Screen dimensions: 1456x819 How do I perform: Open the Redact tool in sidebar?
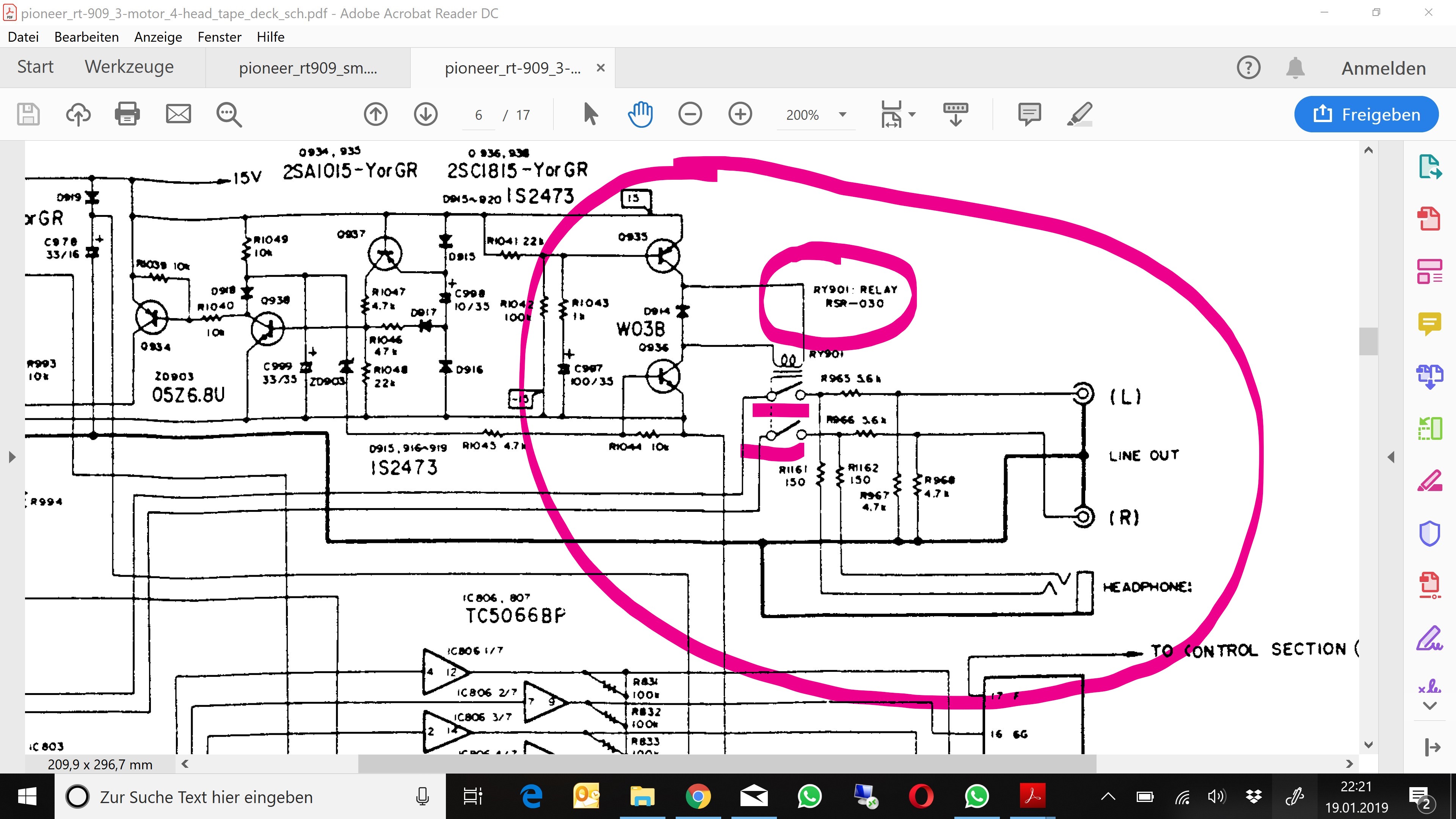pyautogui.click(x=1429, y=480)
